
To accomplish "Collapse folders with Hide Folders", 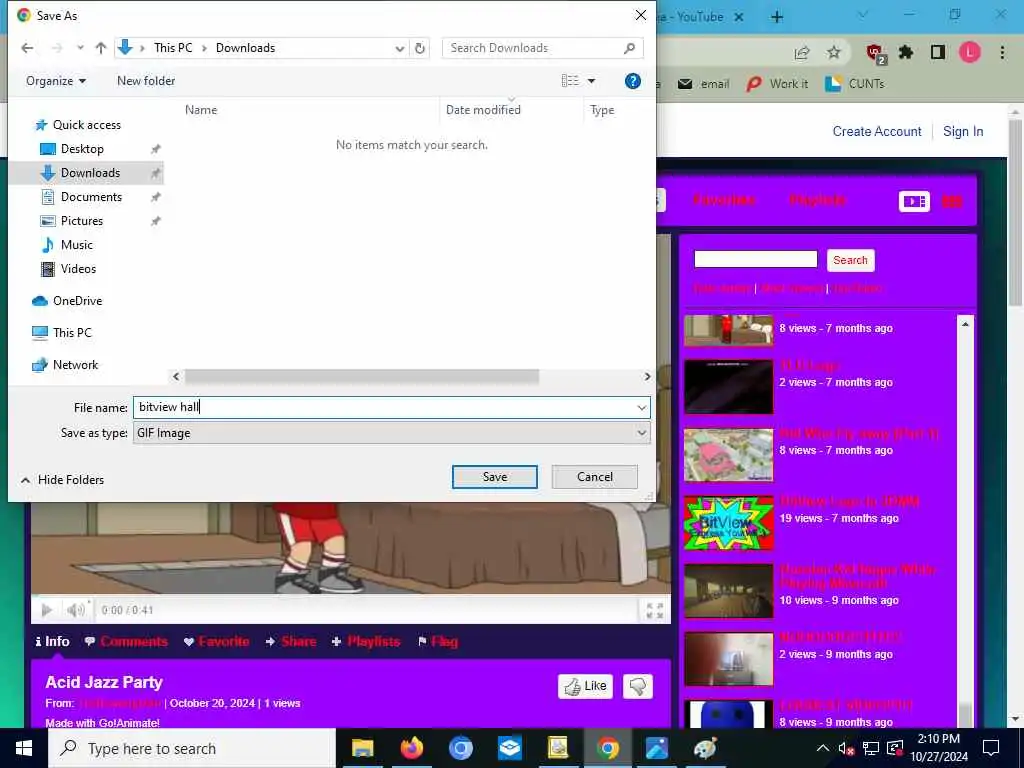I will (x=63, y=480).
